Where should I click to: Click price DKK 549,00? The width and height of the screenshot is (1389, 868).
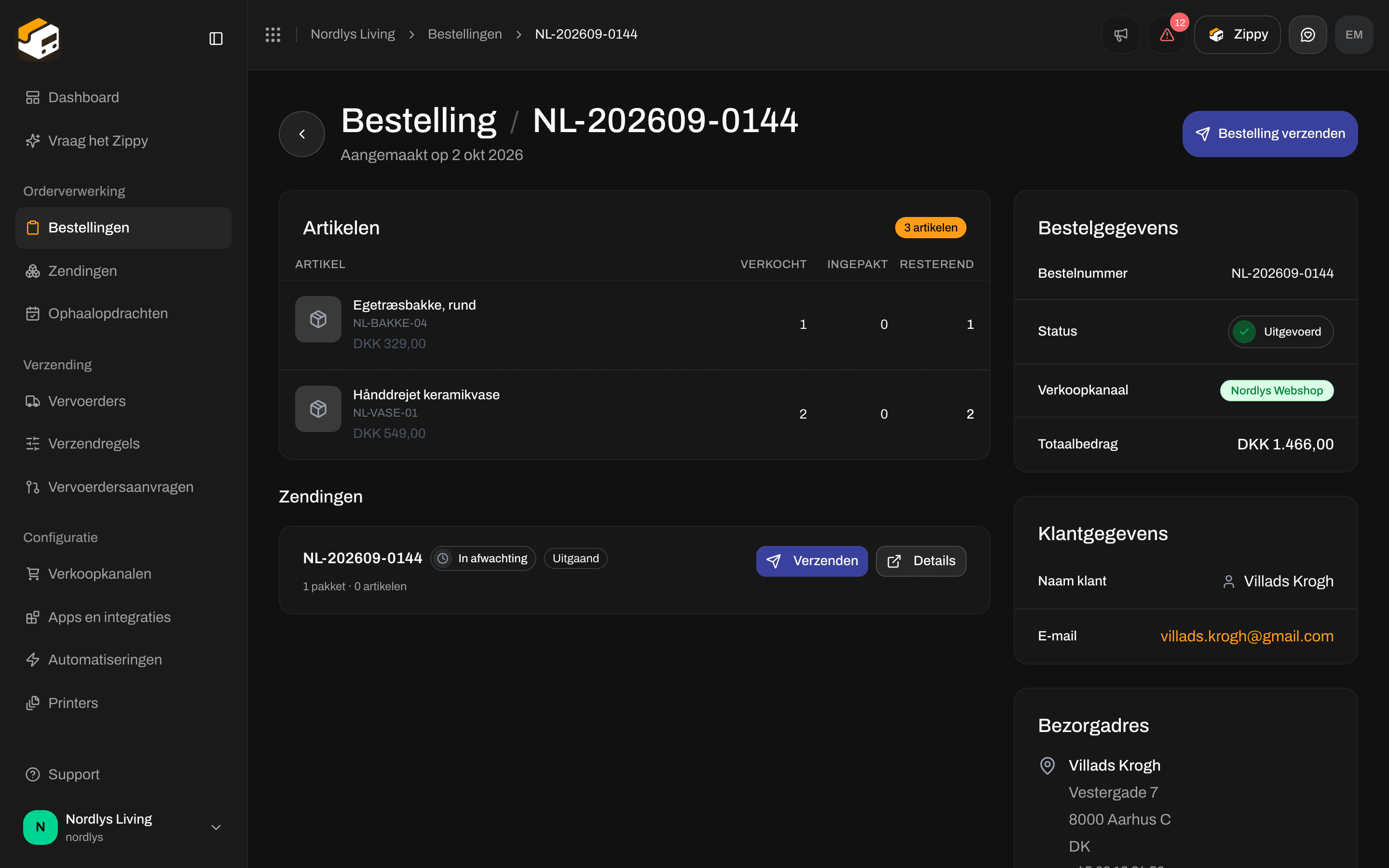coord(389,434)
